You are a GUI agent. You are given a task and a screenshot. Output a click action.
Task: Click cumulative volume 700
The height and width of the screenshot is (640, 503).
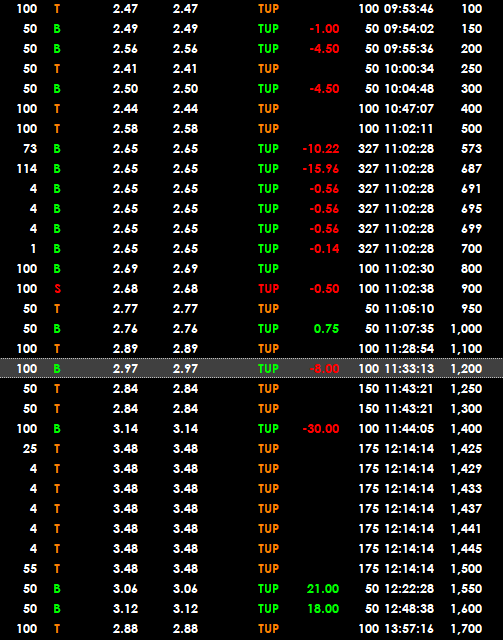pyautogui.click(x=472, y=249)
